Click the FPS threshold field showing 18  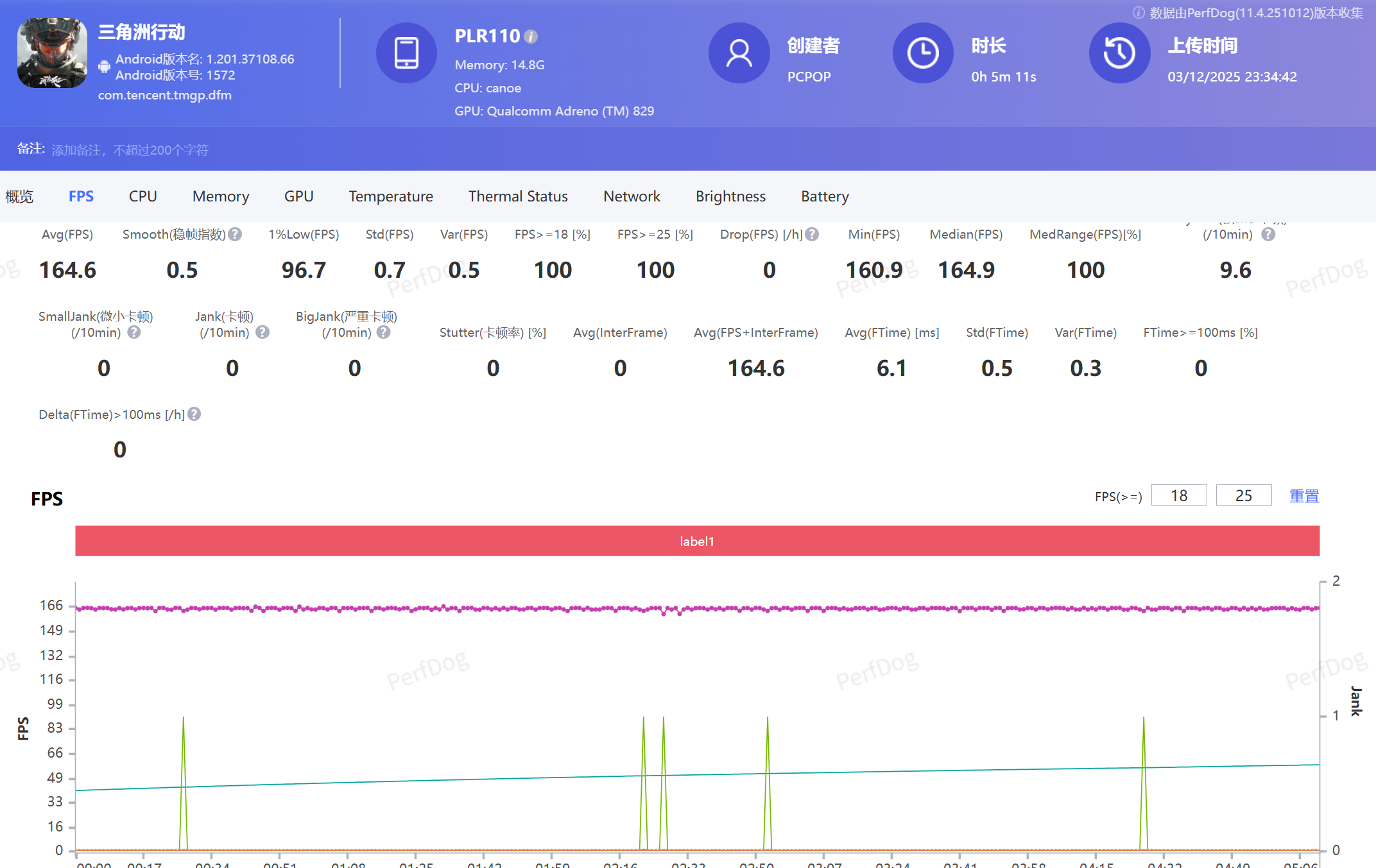pos(1179,496)
